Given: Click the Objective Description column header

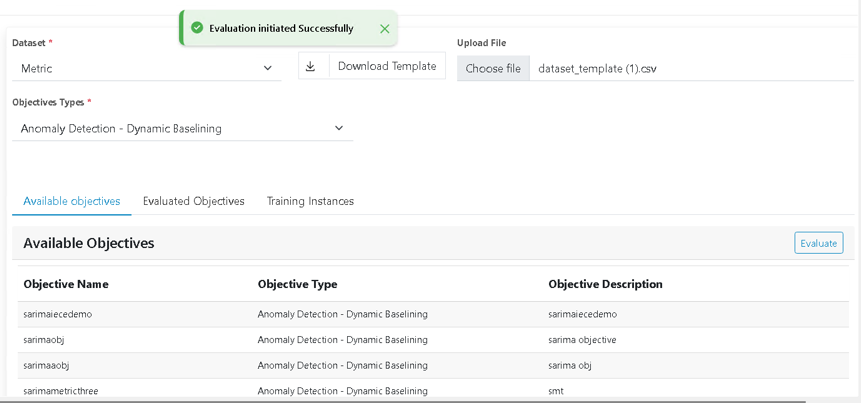Looking at the screenshot, I should 605,284.
